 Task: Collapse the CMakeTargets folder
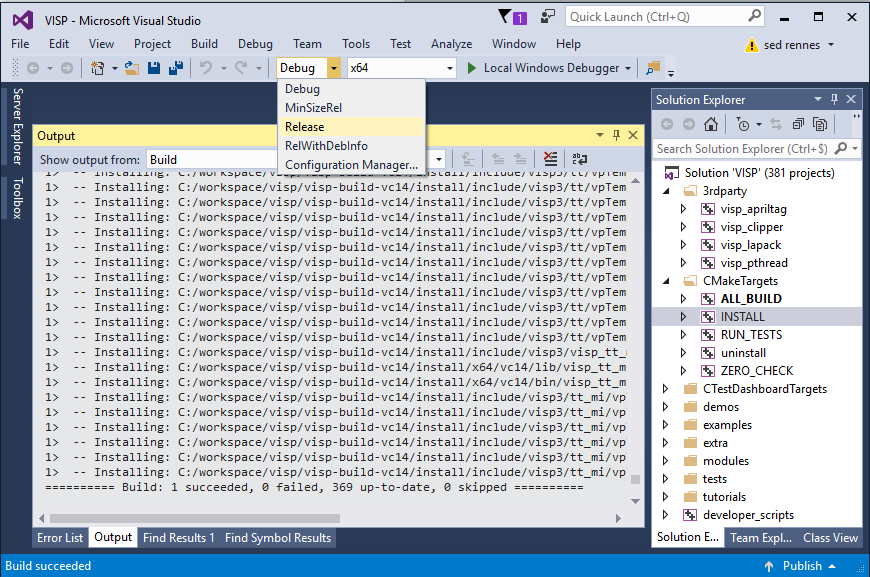pyautogui.click(x=666, y=281)
